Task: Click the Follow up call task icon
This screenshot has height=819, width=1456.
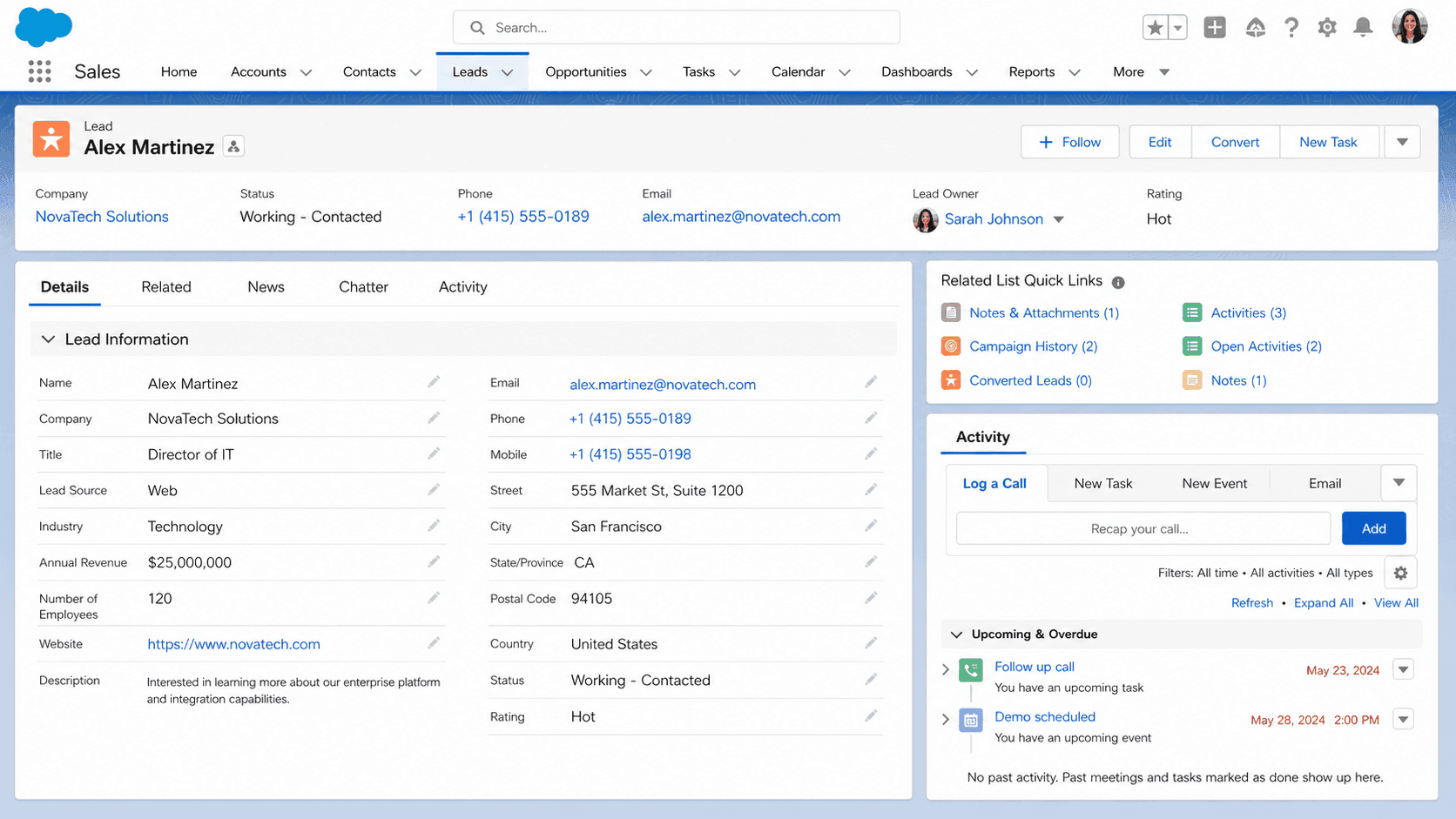Action: pyautogui.click(x=971, y=669)
